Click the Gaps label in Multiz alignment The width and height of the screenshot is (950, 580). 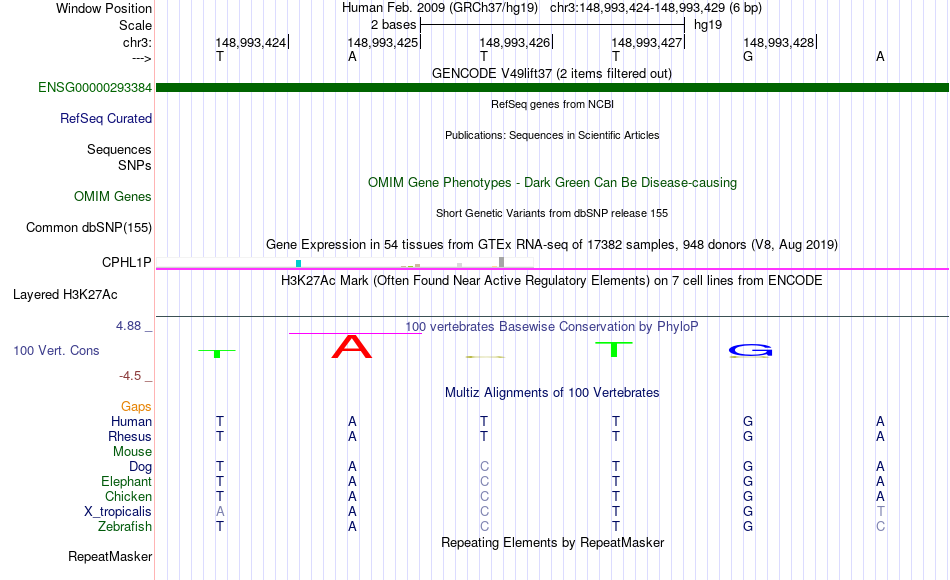click(x=136, y=406)
